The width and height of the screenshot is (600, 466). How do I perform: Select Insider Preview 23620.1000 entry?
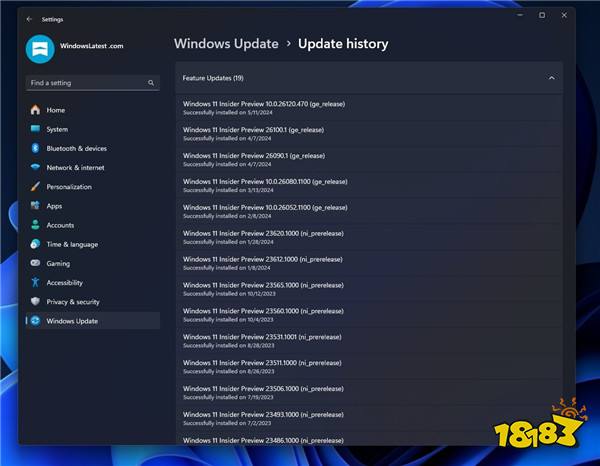pos(369,237)
